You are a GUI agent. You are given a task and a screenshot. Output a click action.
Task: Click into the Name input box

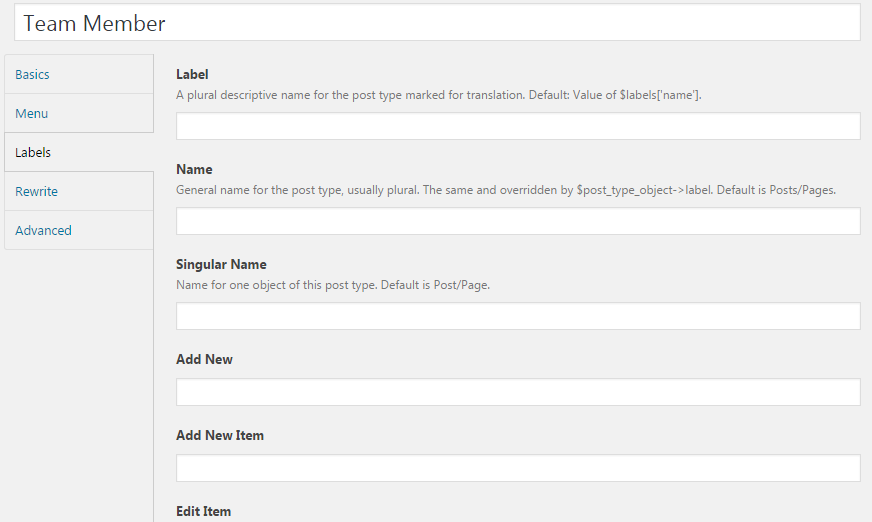(518, 221)
